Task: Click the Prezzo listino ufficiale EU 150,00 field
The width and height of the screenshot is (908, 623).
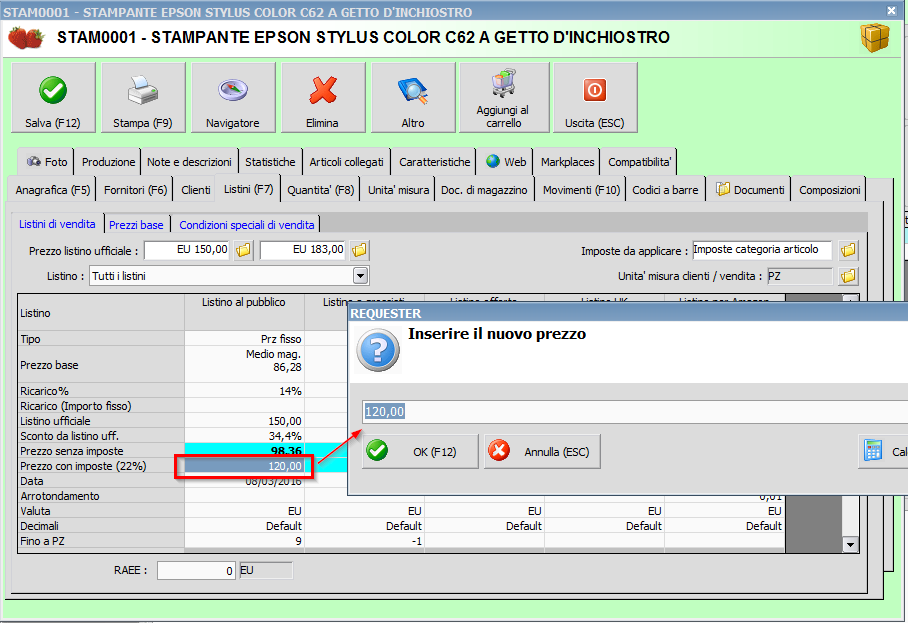Action: (186, 250)
